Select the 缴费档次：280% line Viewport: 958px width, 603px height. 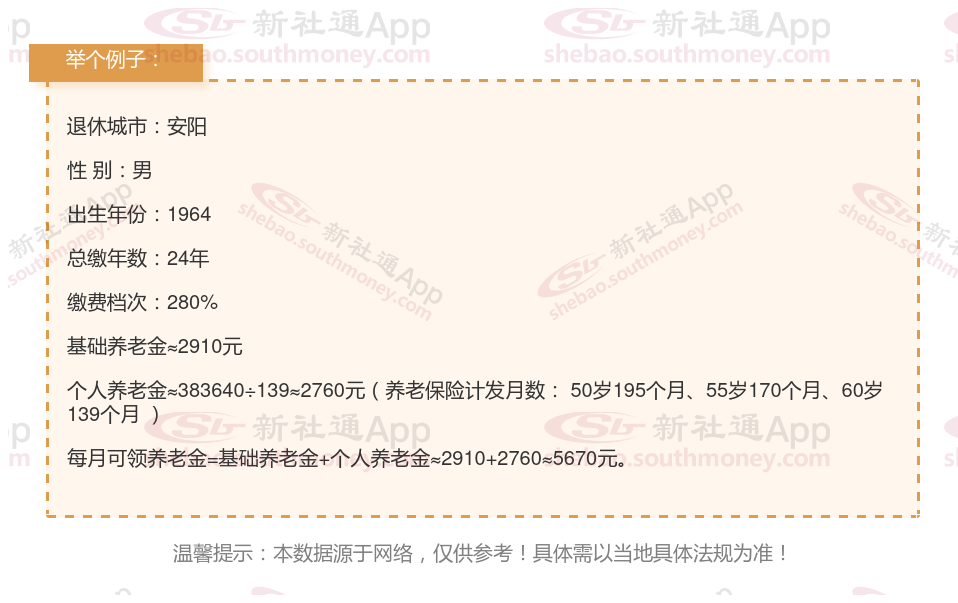142,302
